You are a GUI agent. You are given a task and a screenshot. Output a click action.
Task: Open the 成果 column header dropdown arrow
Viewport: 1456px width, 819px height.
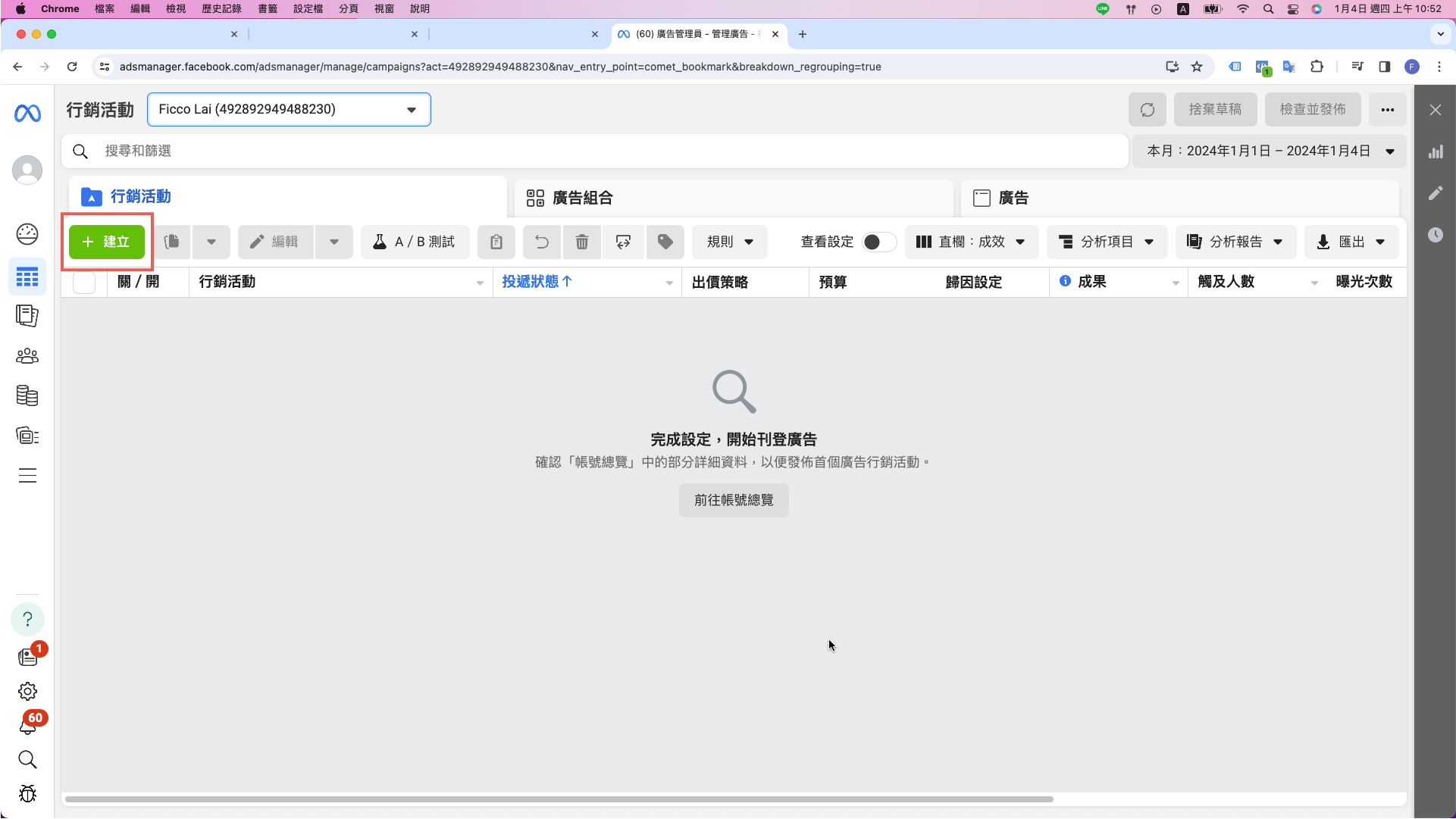[1176, 283]
